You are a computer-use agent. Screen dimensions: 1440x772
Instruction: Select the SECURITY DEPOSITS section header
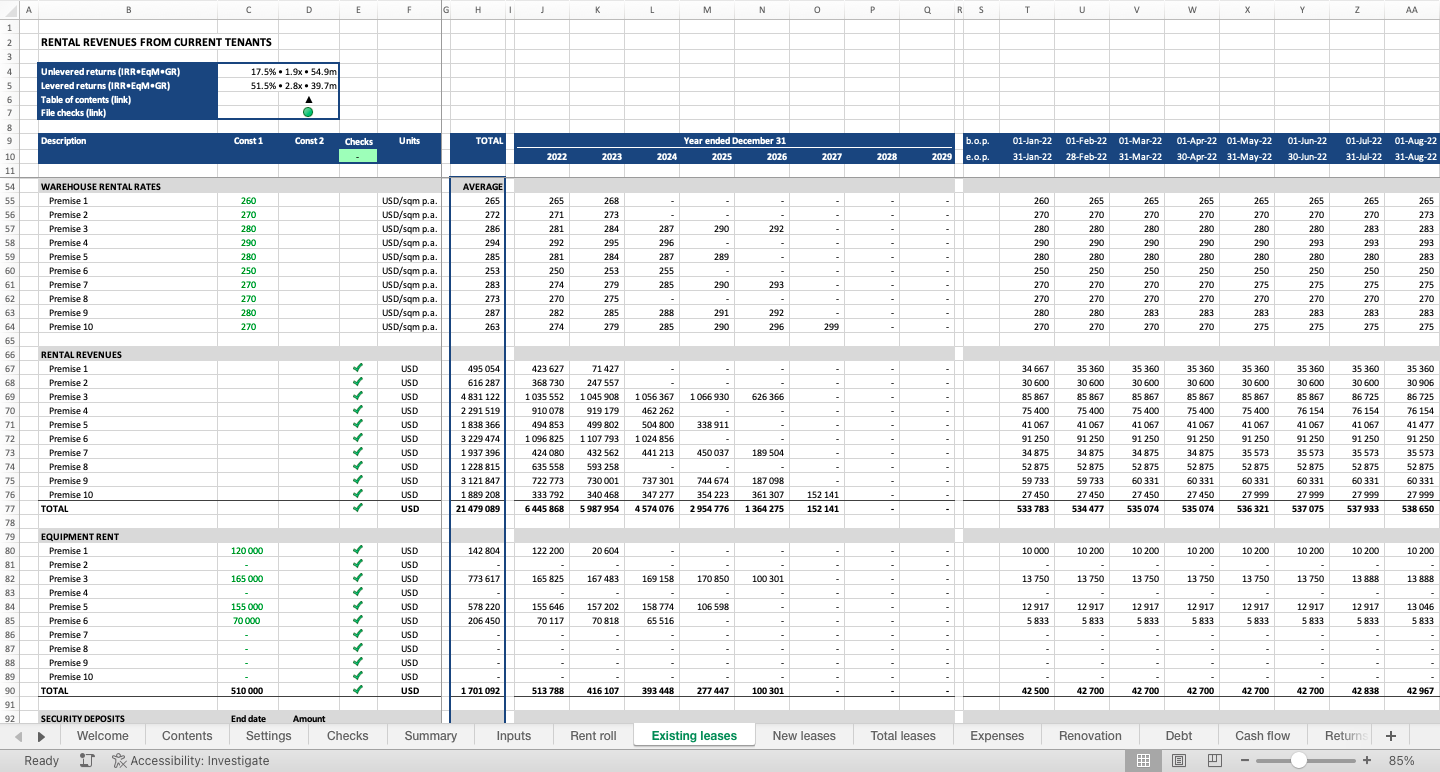(x=83, y=718)
